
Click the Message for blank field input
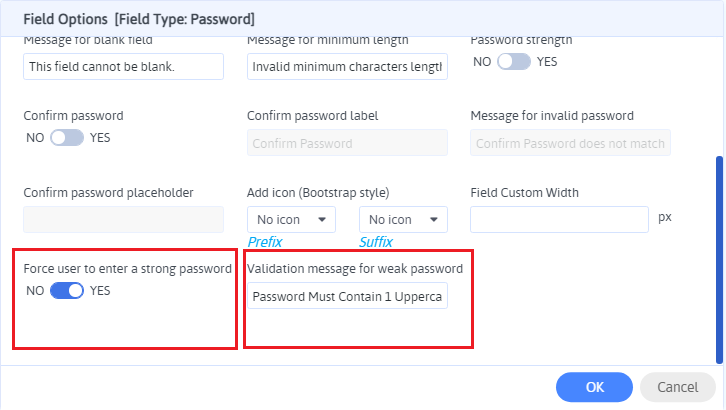tap(123, 66)
